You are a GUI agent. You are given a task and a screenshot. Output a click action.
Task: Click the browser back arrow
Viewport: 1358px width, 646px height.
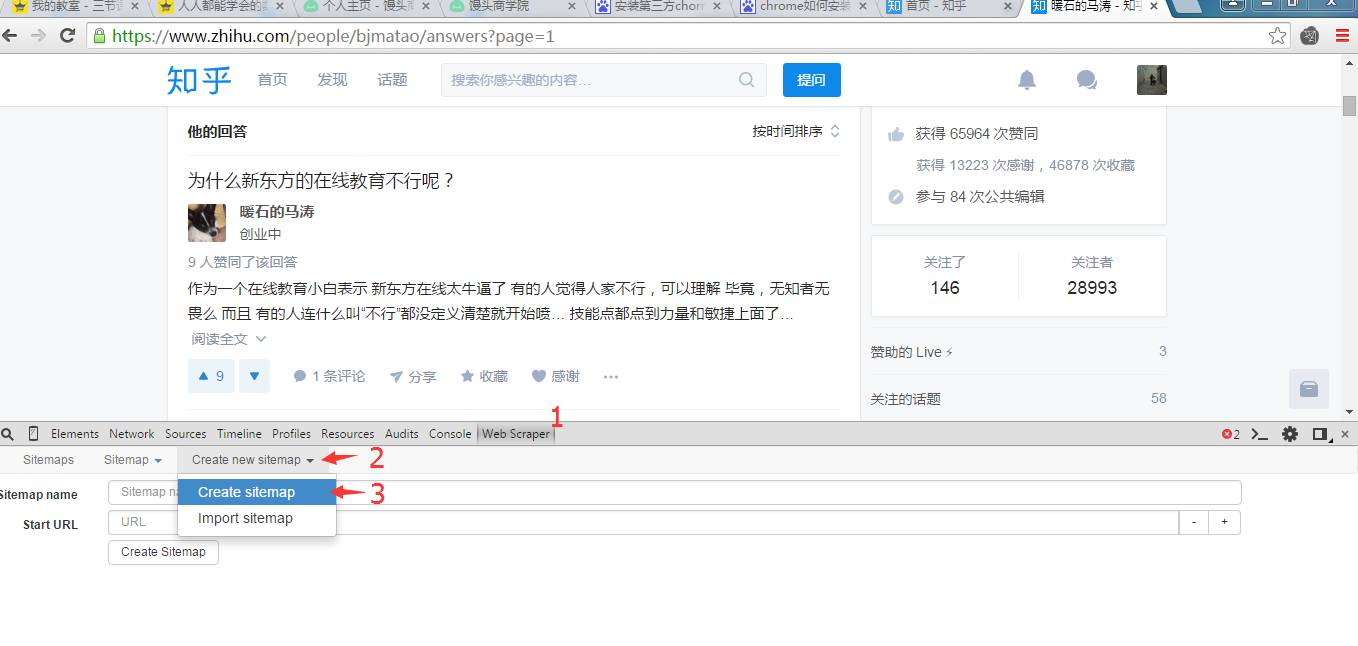pyautogui.click(x=10, y=36)
